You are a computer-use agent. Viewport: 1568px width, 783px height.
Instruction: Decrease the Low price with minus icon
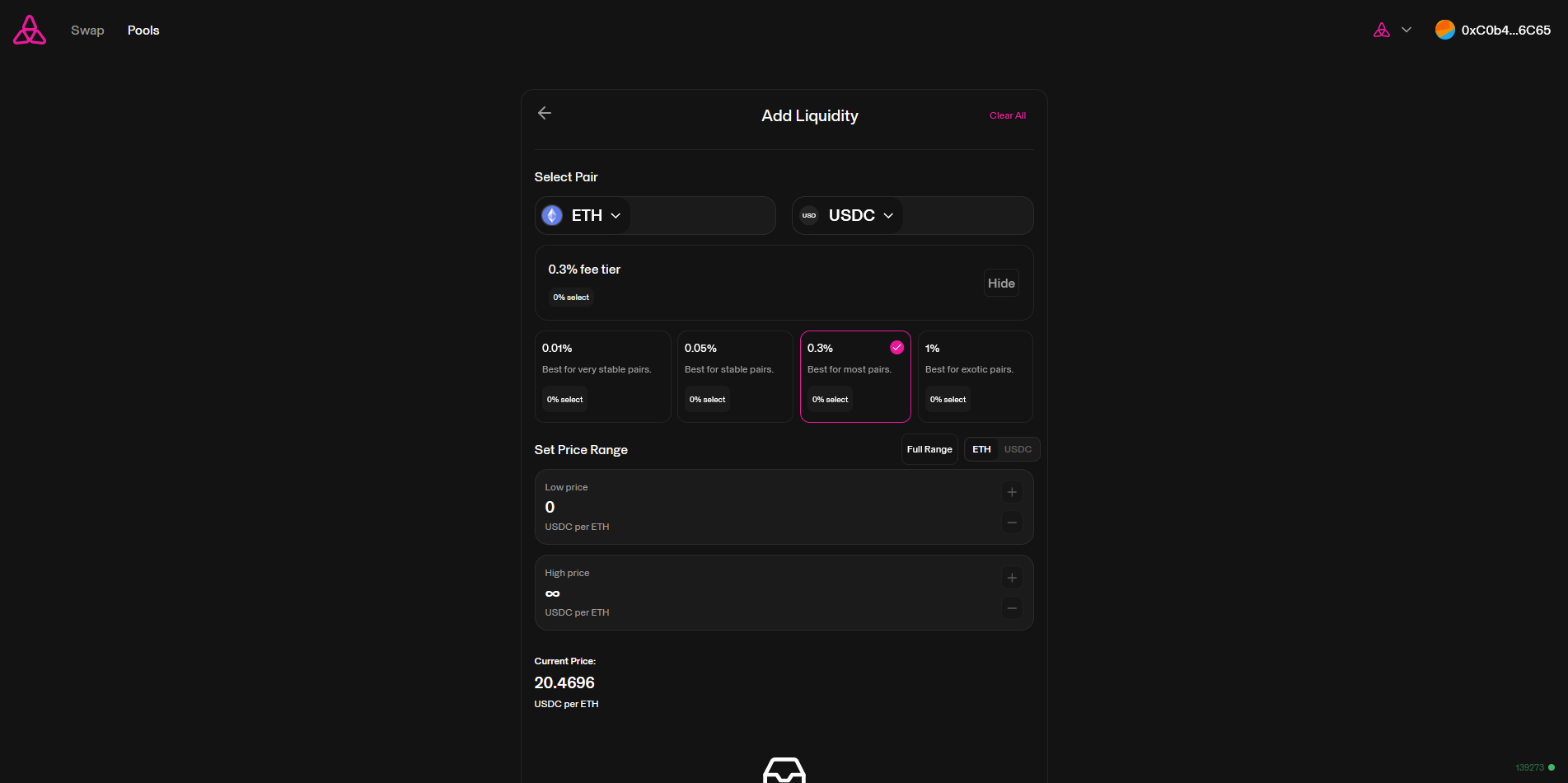coord(1012,523)
